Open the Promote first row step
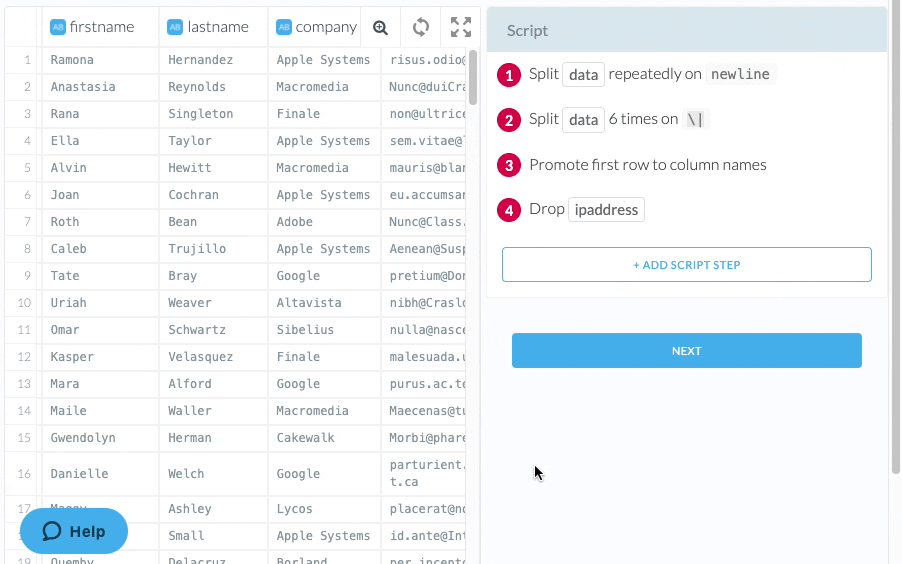The width and height of the screenshot is (902, 564). 647,165
